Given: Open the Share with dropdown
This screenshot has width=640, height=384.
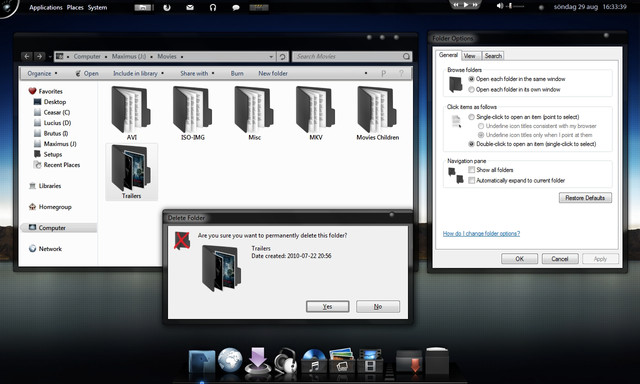Looking at the screenshot, I should 197,73.
